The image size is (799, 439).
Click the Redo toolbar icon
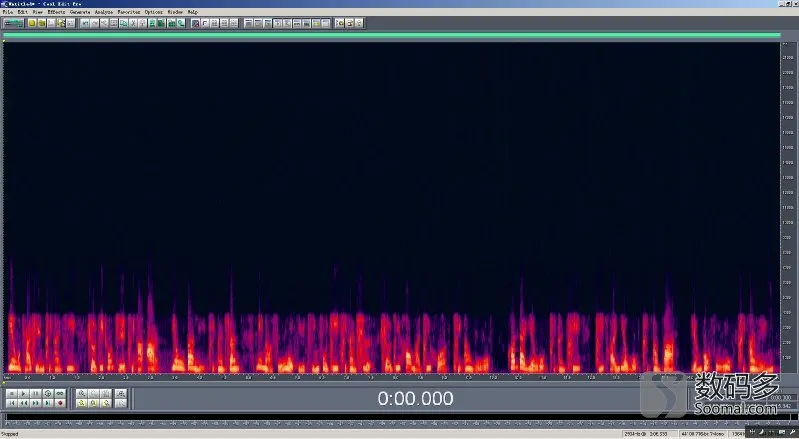94,23
